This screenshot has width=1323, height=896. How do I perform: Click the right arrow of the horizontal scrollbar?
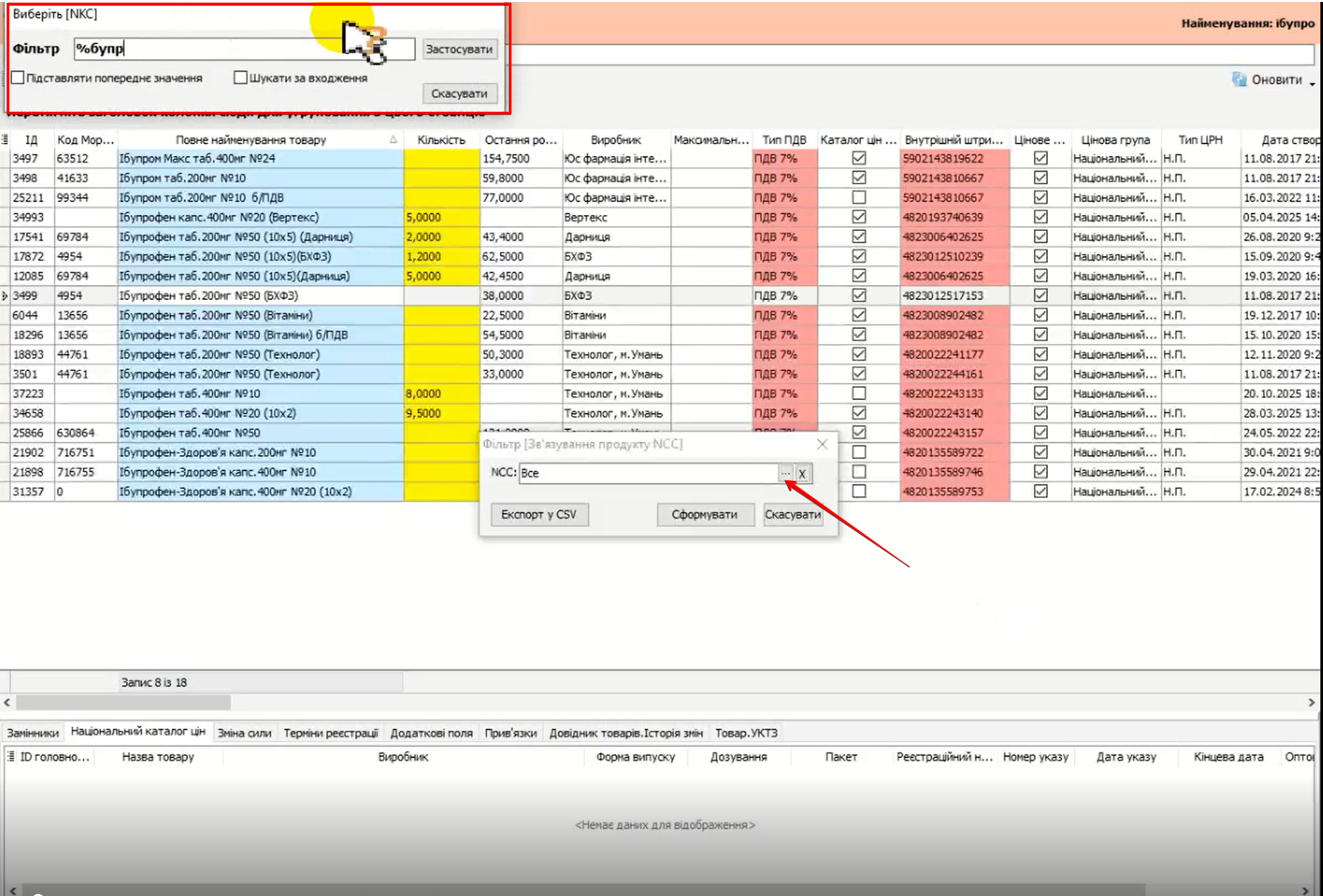(1311, 703)
